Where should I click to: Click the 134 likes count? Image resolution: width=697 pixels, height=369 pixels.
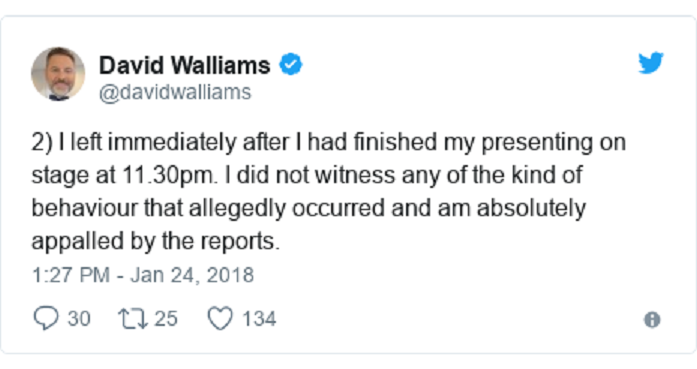click(259, 319)
